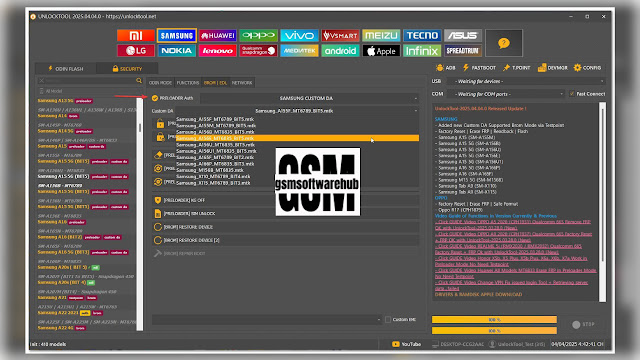
Task: Open the Huawei brand section
Action: click(x=218, y=36)
